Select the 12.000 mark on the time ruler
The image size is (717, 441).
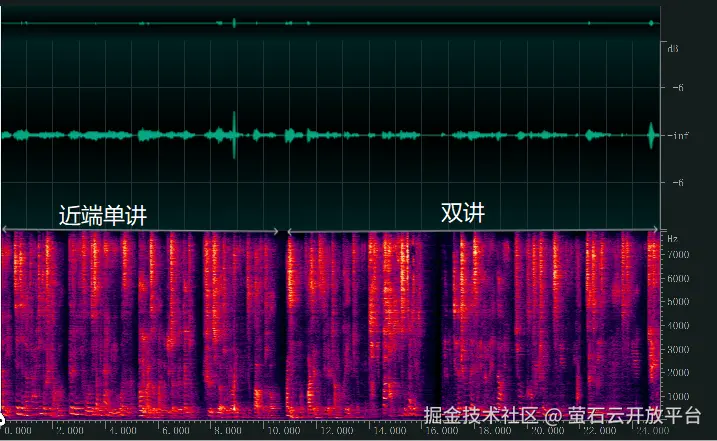pyautogui.click(x=337, y=431)
